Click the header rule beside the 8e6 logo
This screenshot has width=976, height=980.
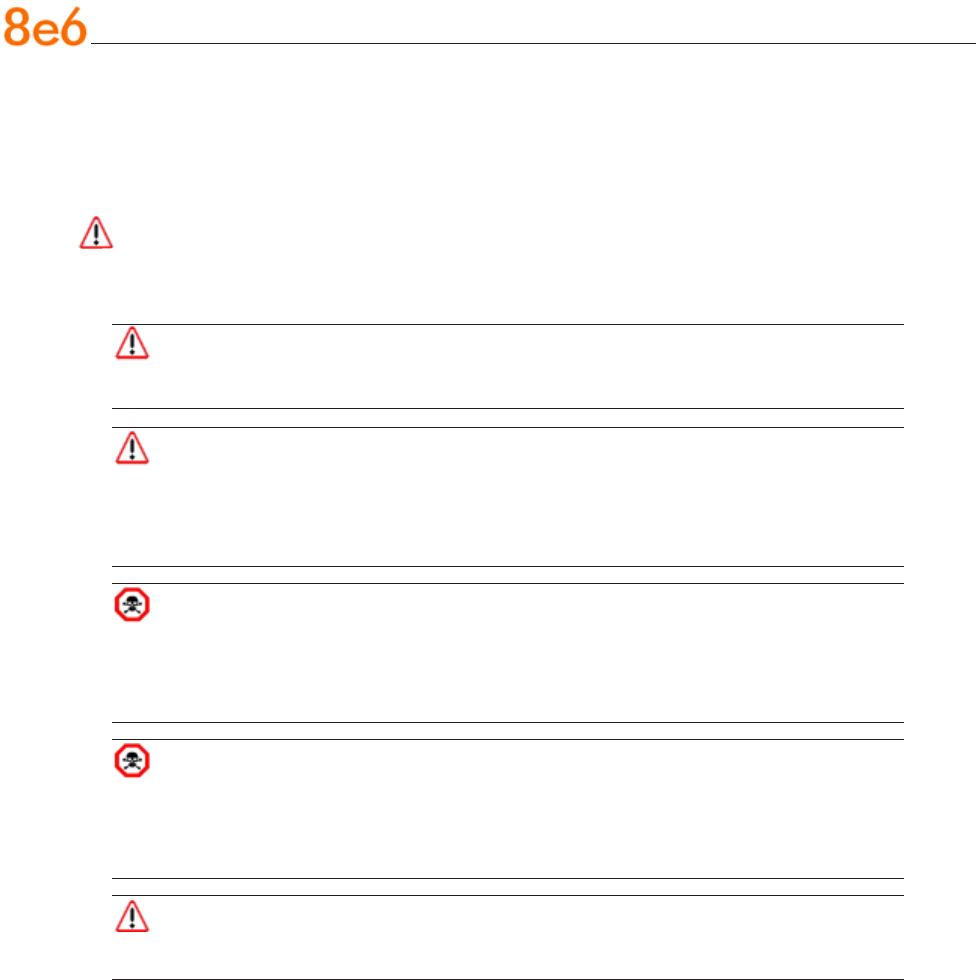530,44
